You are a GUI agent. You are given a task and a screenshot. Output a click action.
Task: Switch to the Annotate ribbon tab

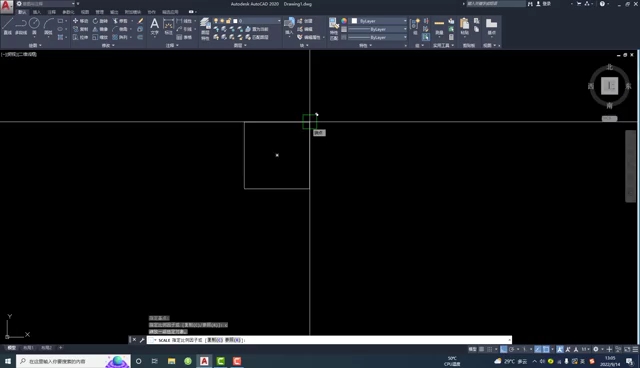[52, 12]
